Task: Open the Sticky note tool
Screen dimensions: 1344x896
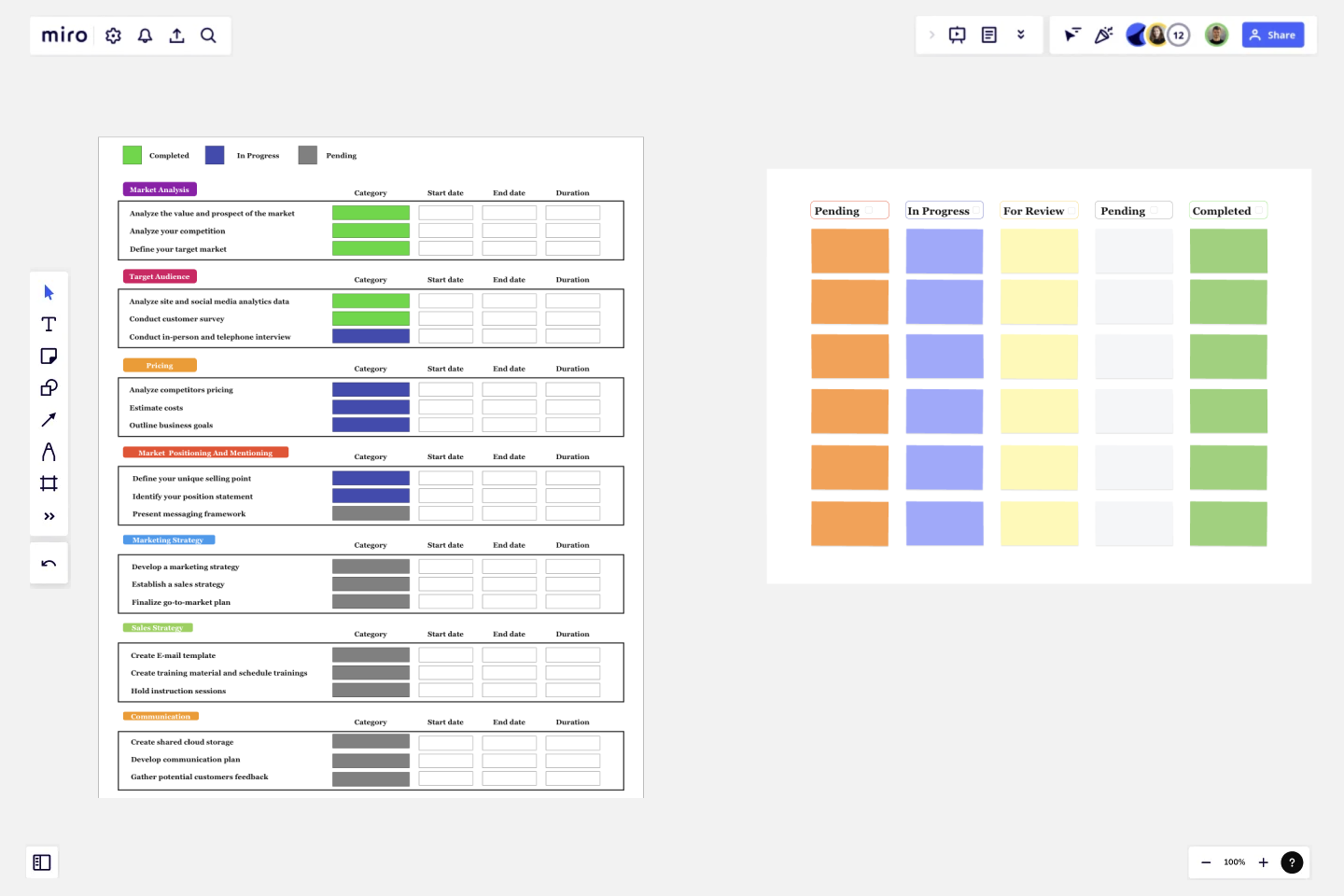Action: [x=49, y=356]
